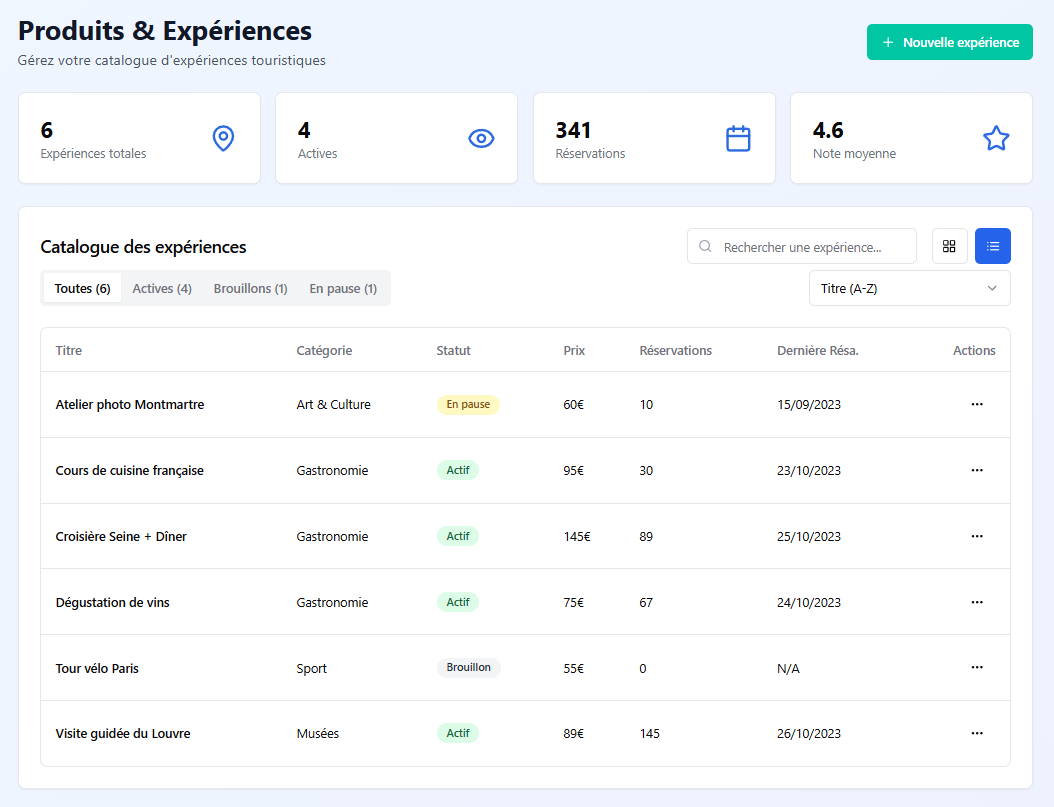Viewport: 1054px width, 807px height.
Task: Open actions menu for Visite guidée du Louvre
Action: click(x=977, y=733)
